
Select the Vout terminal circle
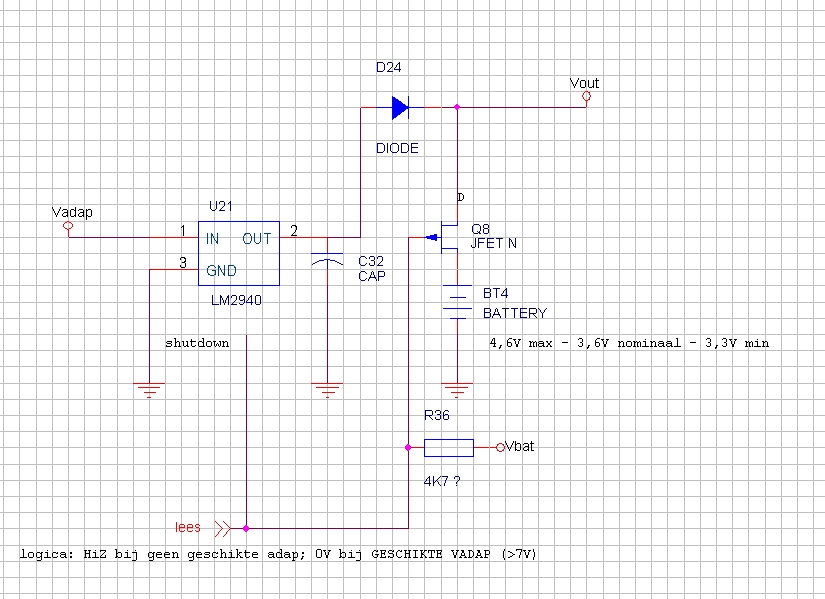586,97
